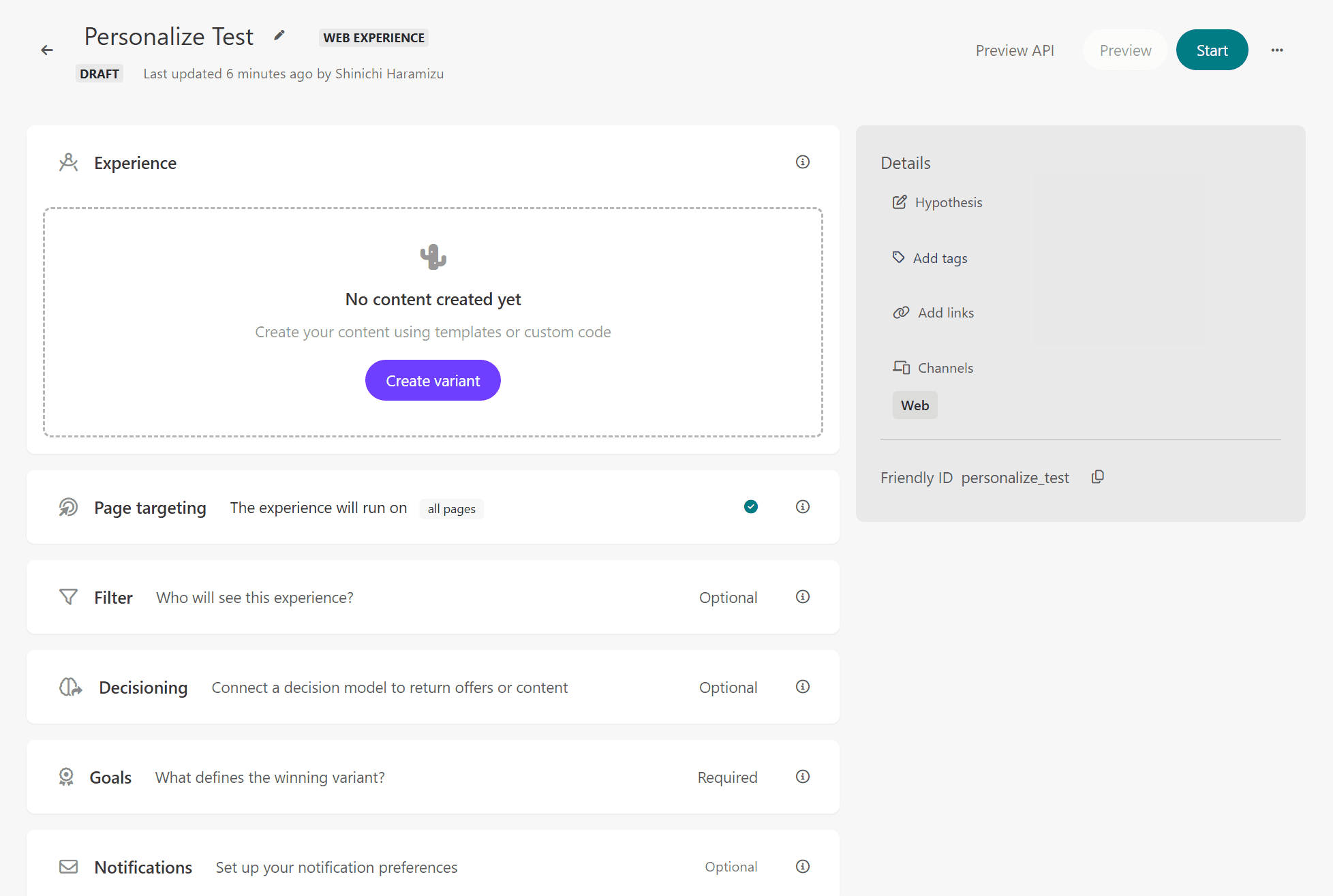Open the Preview API link
Viewport: 1333px width, 896px height.
[x=1015, y=50]
